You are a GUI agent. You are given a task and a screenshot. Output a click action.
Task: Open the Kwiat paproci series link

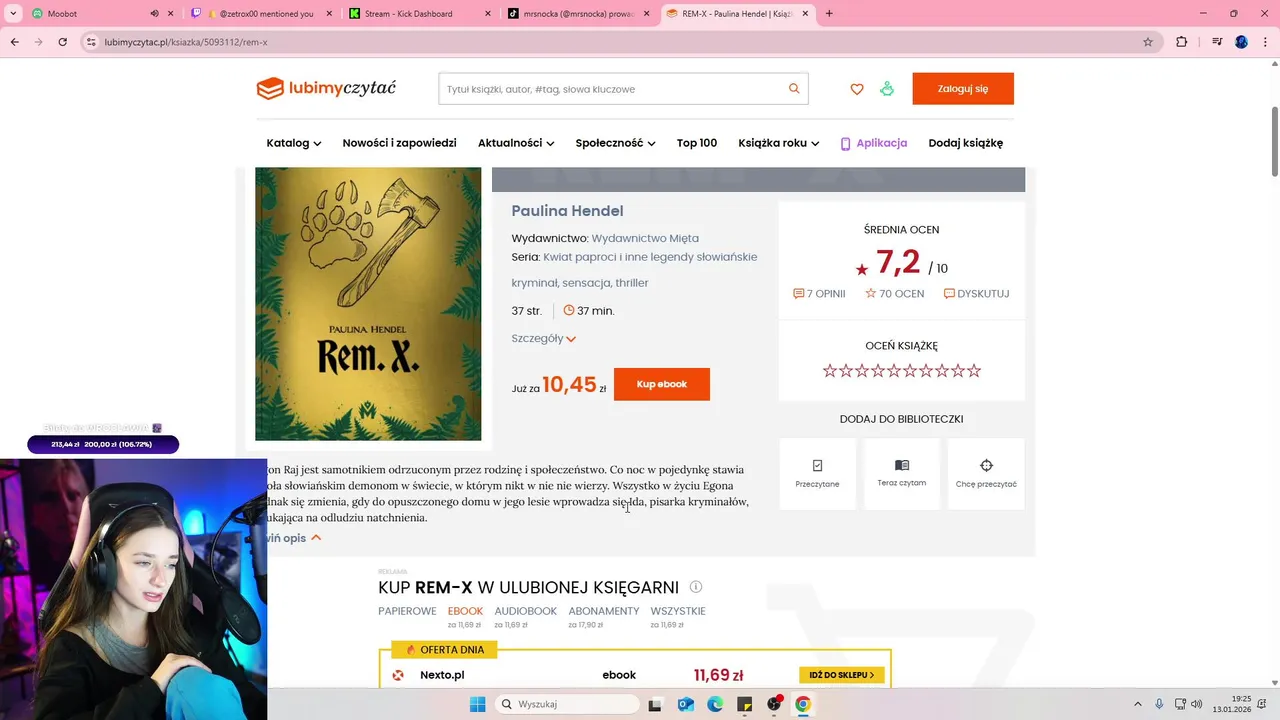(x=650, y=257)
